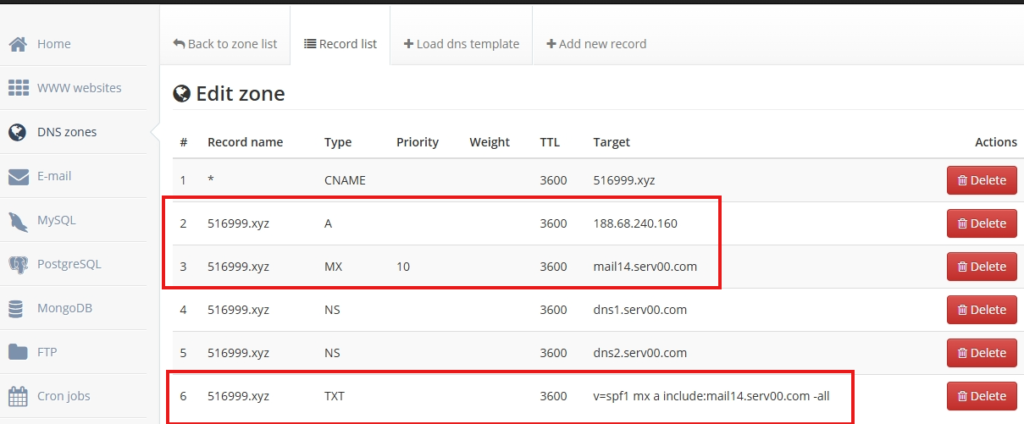The width and height of the screenshot is (1024, 424).
Task: Delete the TXT SPF record
Action: [x=981, y=396]
